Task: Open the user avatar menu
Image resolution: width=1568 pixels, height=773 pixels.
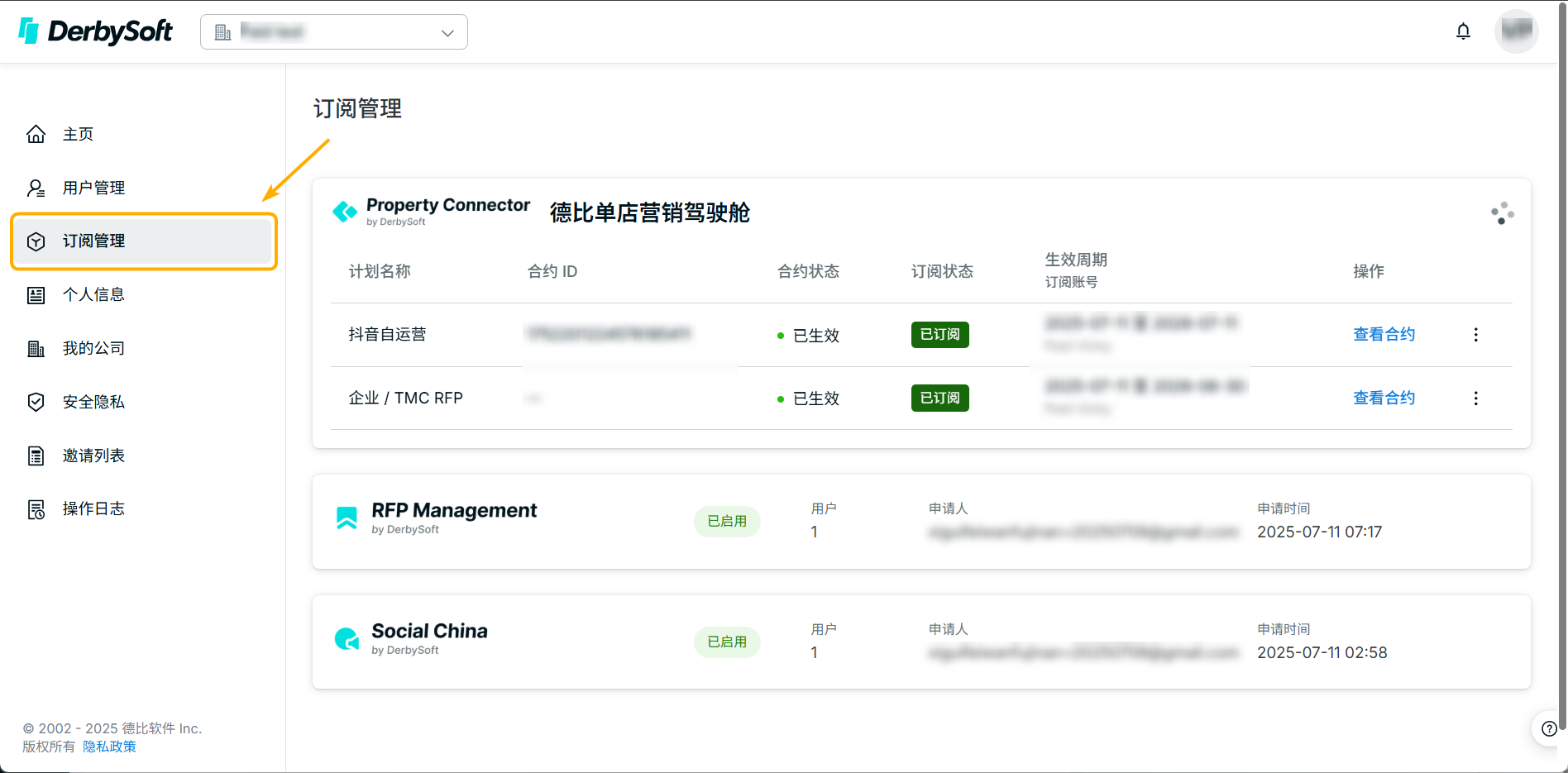Action: (x=1516, y=31)
